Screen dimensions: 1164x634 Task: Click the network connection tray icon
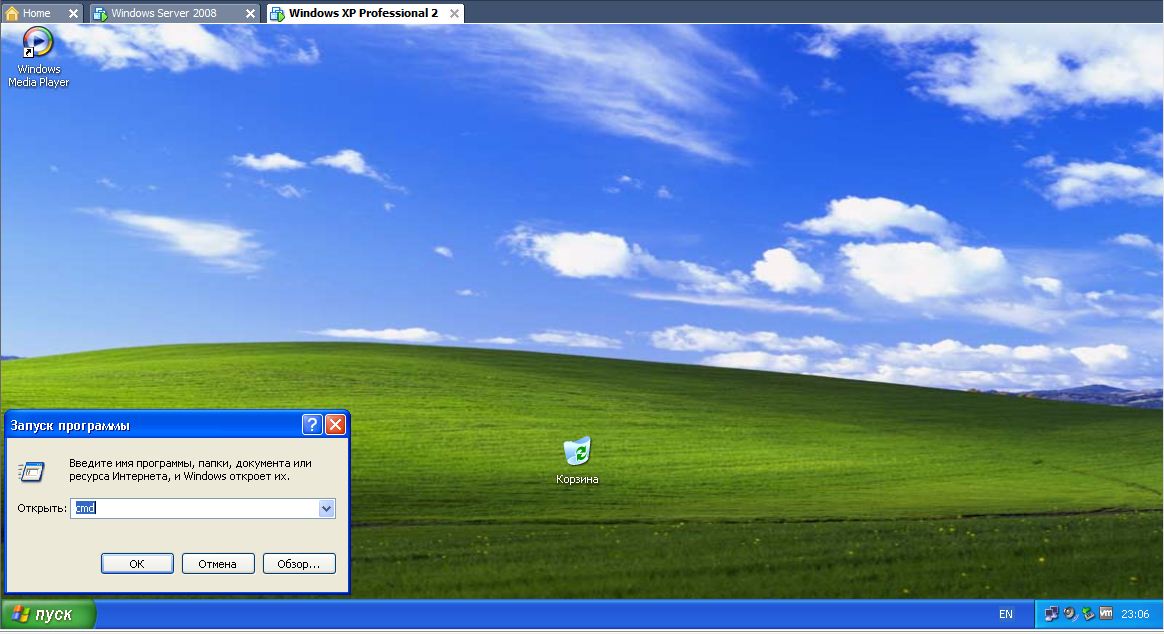[1051, 614]
